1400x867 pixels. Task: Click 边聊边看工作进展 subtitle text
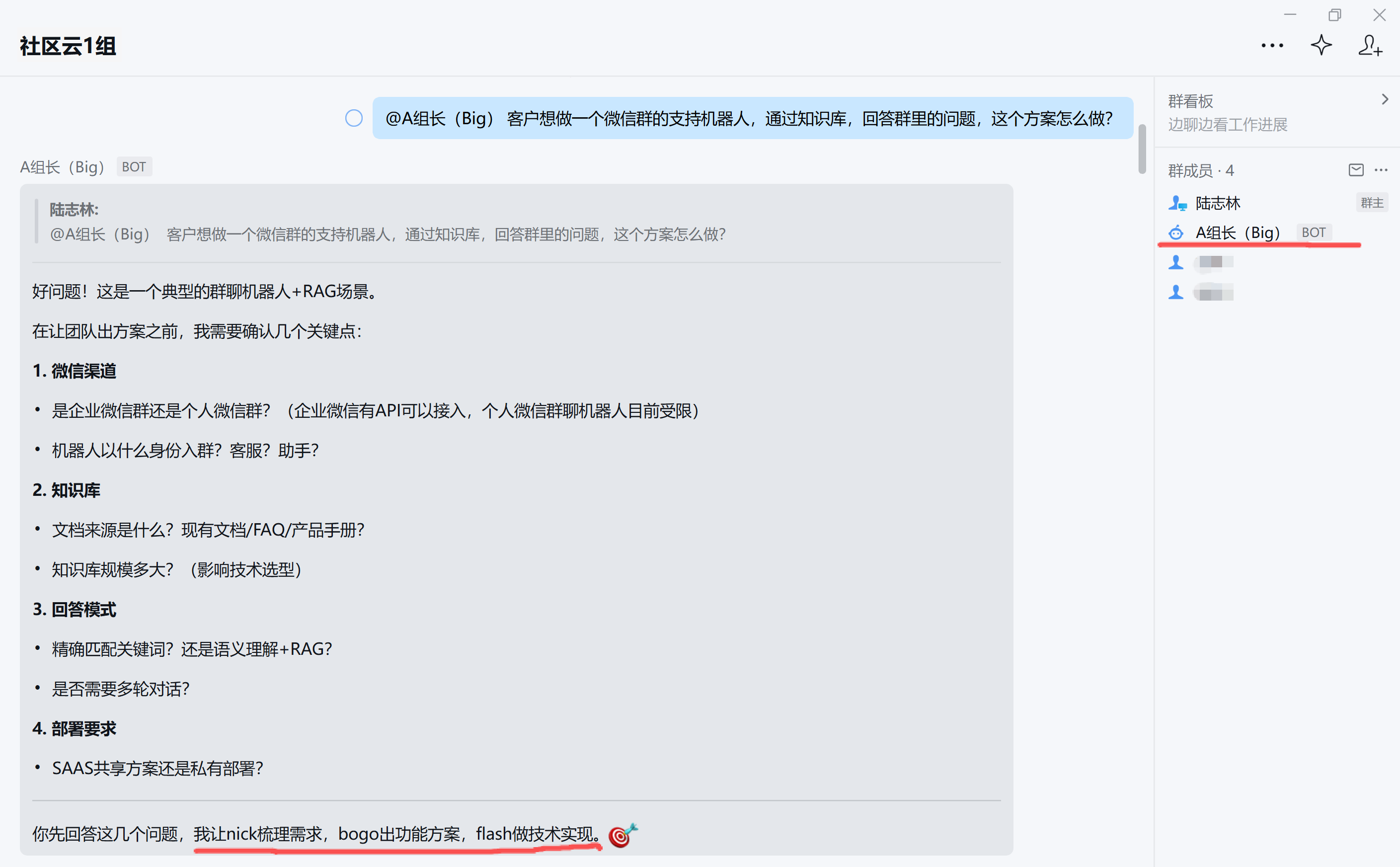coord(1228,124)
